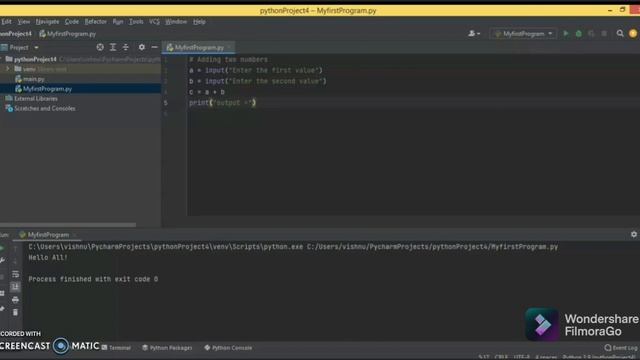Viewport: 640px width, 360px height.
Task: Open the Terminal tool window
Action: (x=116, y=348)
